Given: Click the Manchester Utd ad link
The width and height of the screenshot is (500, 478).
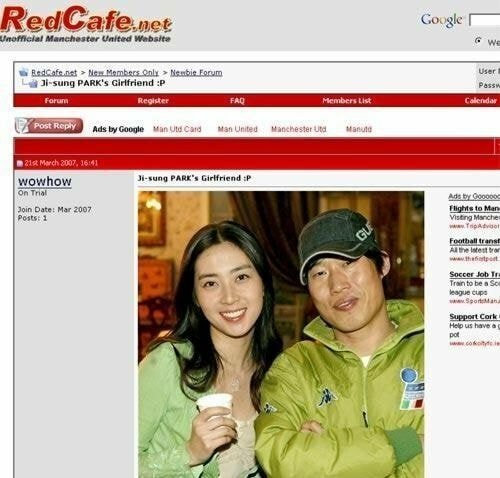Looking at the screenshot, I should [299, 129].
